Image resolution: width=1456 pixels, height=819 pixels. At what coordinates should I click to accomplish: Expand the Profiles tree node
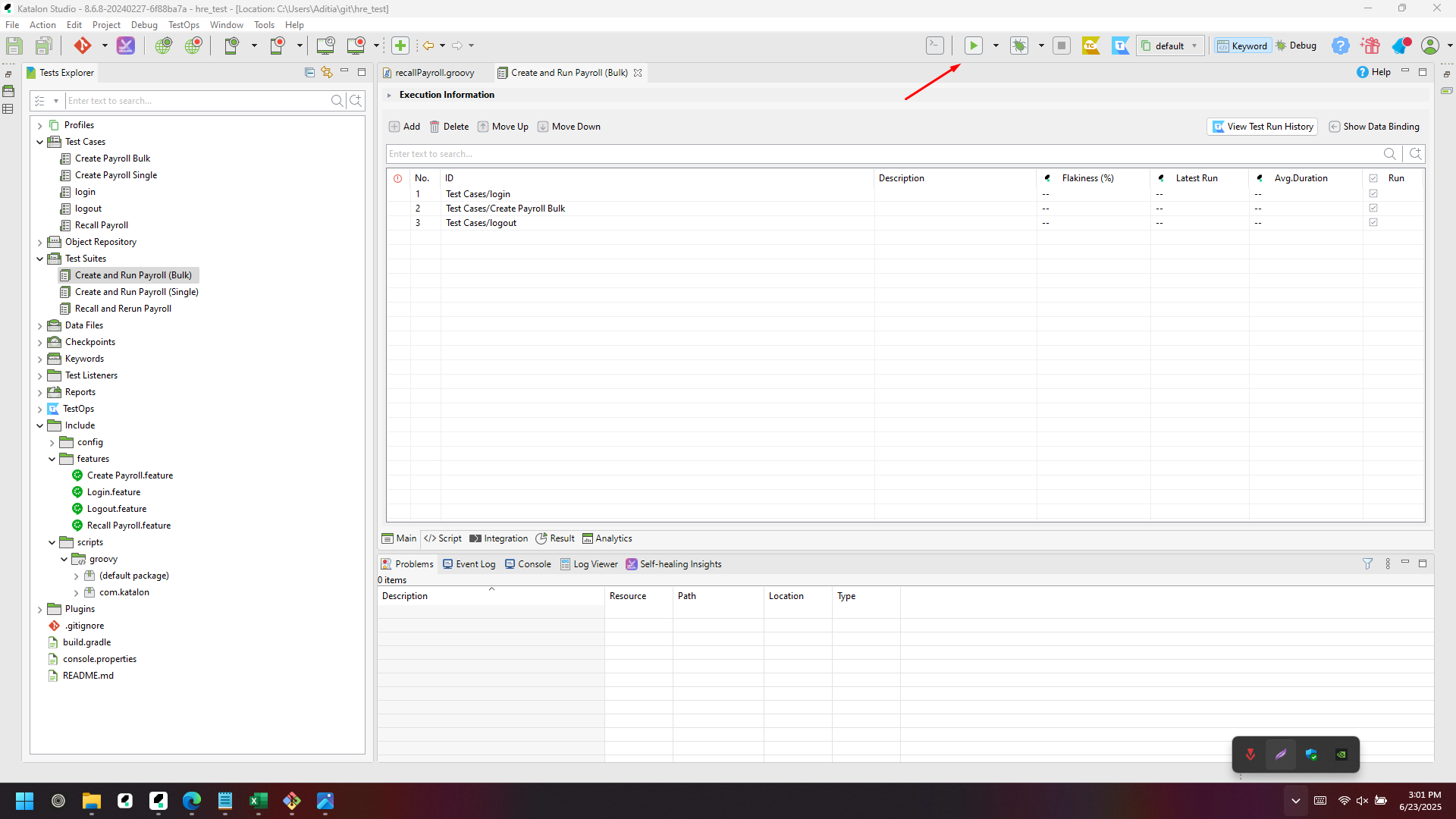coord(40,126)
